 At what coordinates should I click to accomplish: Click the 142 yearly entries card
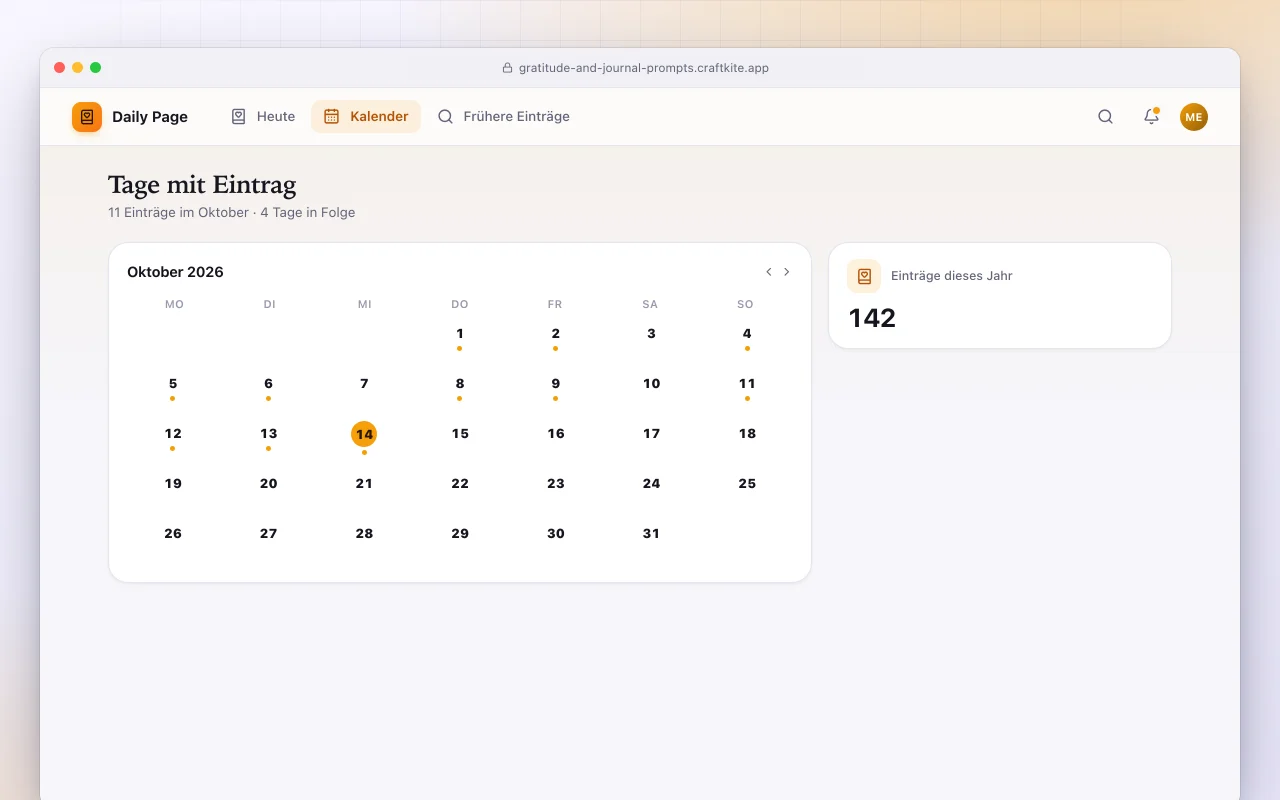[x=1000, y=296]
